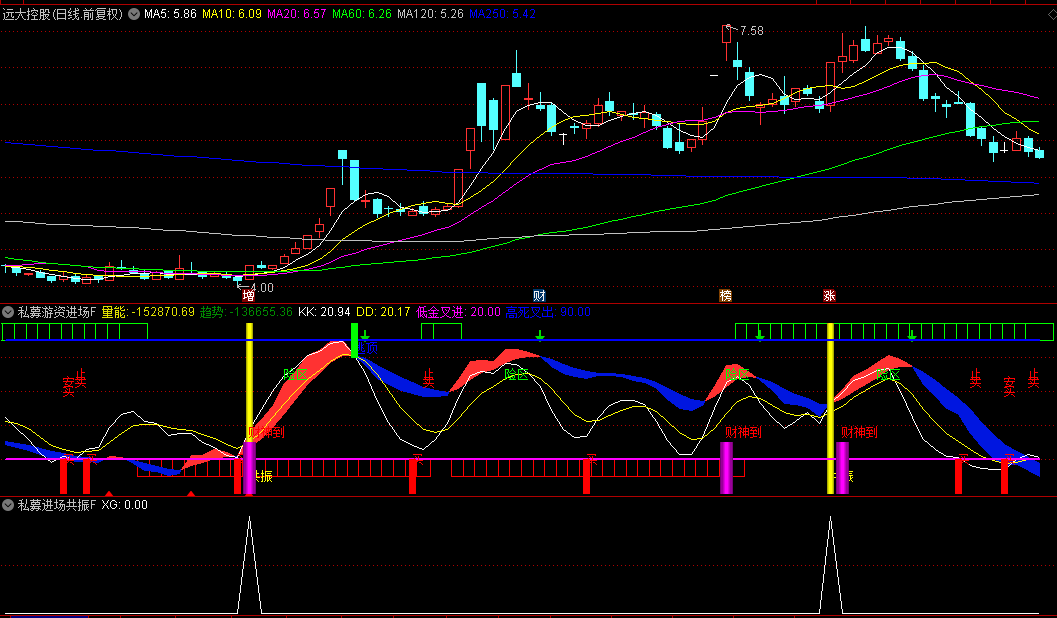Screen dimensions: 1057x618
Task: Open the 远大控股 main chart dropdown arrow
Action: coord(134,15)
